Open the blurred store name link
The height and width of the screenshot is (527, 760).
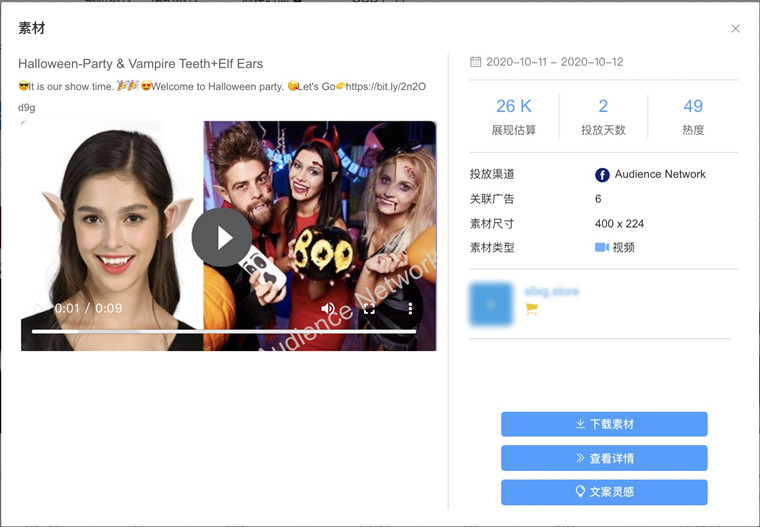[551, 291]
